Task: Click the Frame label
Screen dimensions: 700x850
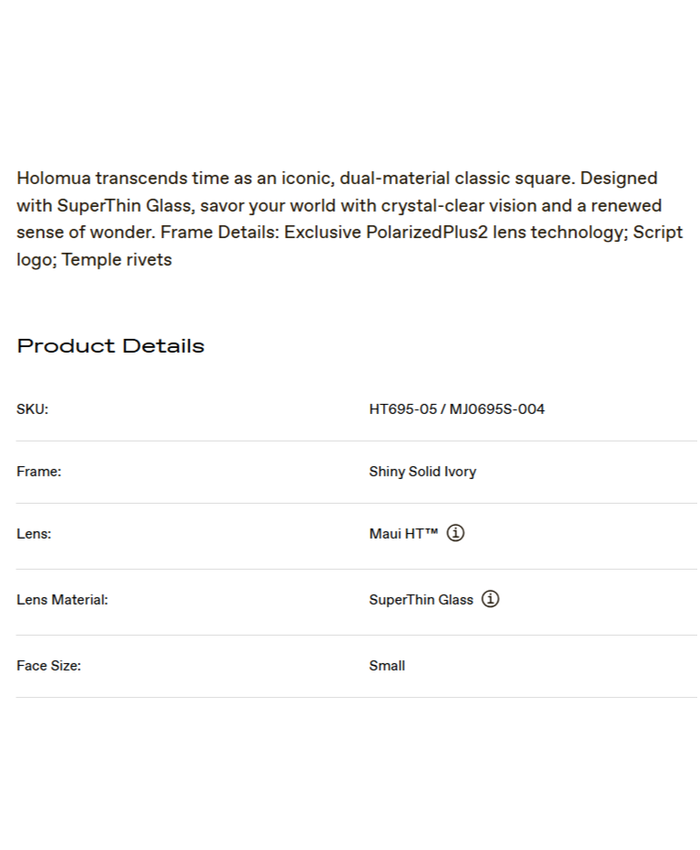Action: (x=39, y=471)
